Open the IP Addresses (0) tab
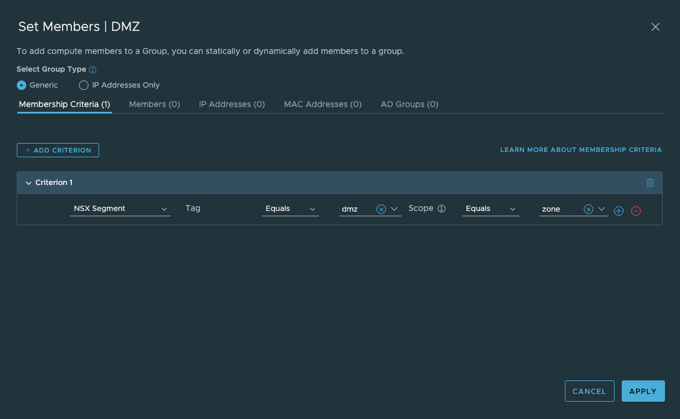680x419 pixels. 232,104
